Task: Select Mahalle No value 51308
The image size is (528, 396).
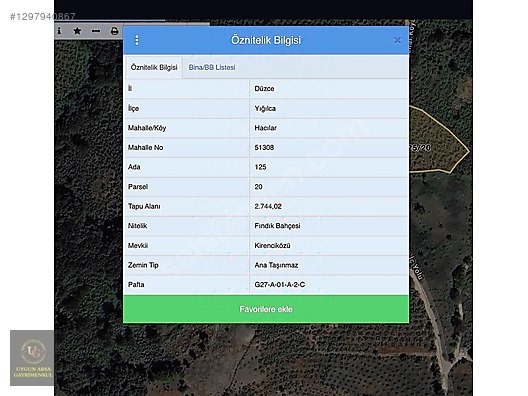Action: click(264, 147)
